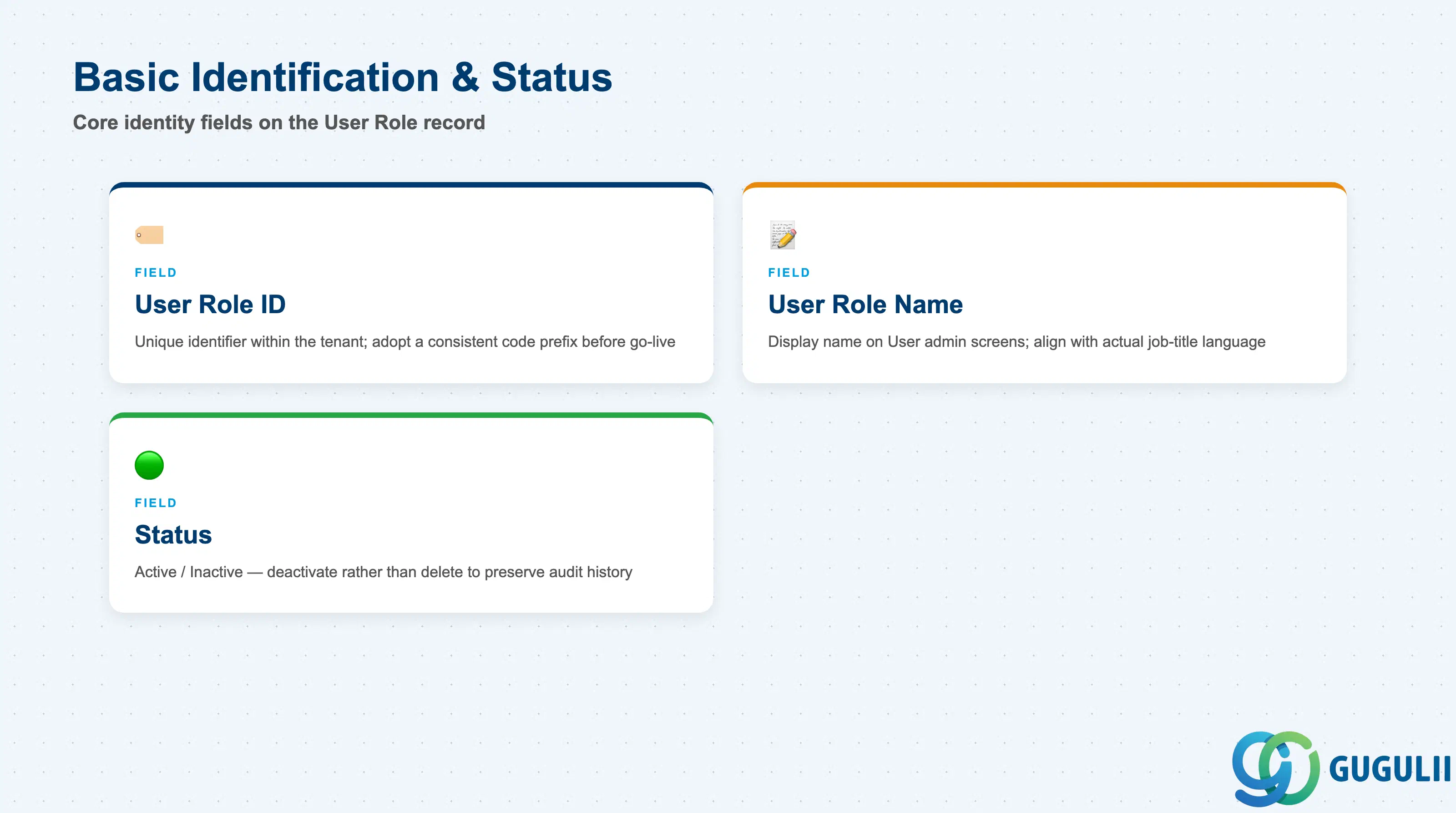Click the memo pencil icon above User Role Name
The height and width of the screenshot is (813, 1456).
click(x=783, y=234)
